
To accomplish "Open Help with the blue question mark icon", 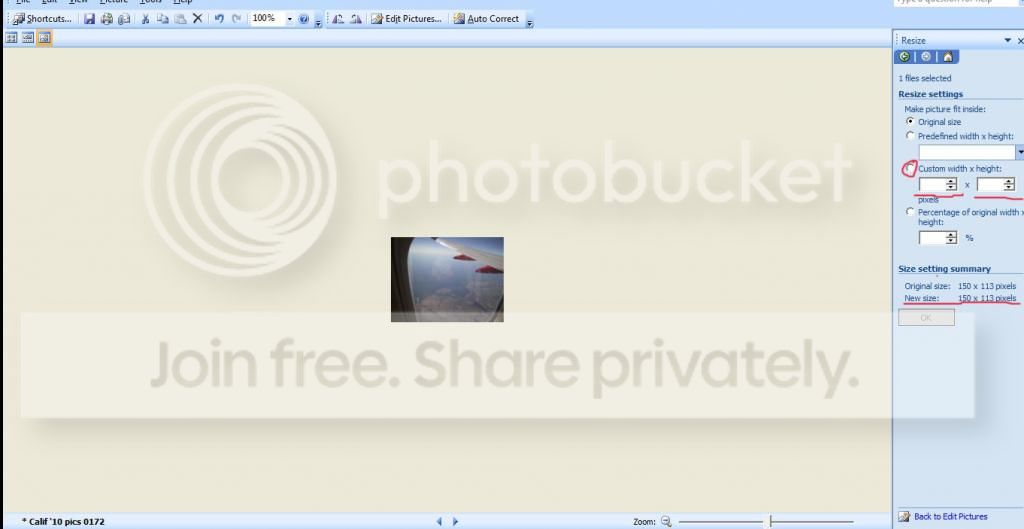I will (304, 19).
